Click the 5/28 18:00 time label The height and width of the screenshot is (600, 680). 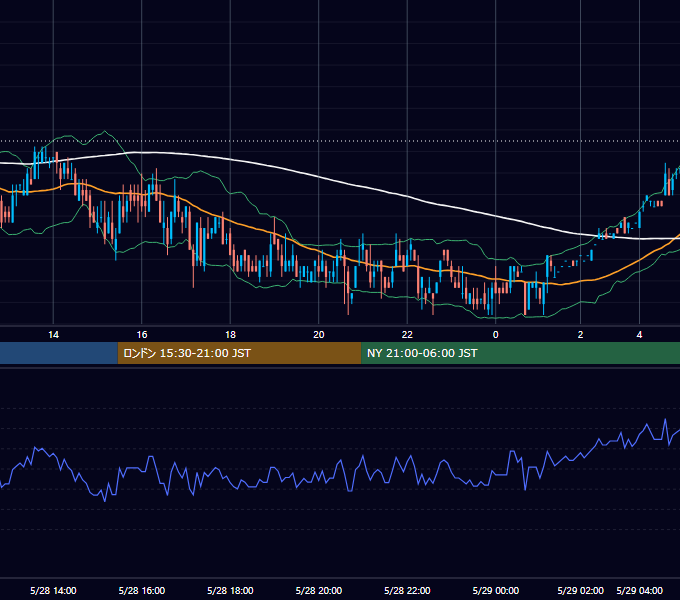pyautogui.click(x=230, y=590)
